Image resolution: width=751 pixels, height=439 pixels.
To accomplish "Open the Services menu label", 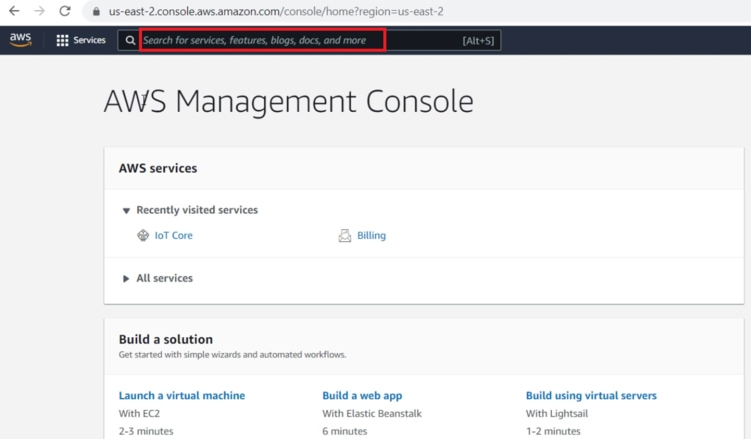I will pyautogui.click(x=90, y=40).
